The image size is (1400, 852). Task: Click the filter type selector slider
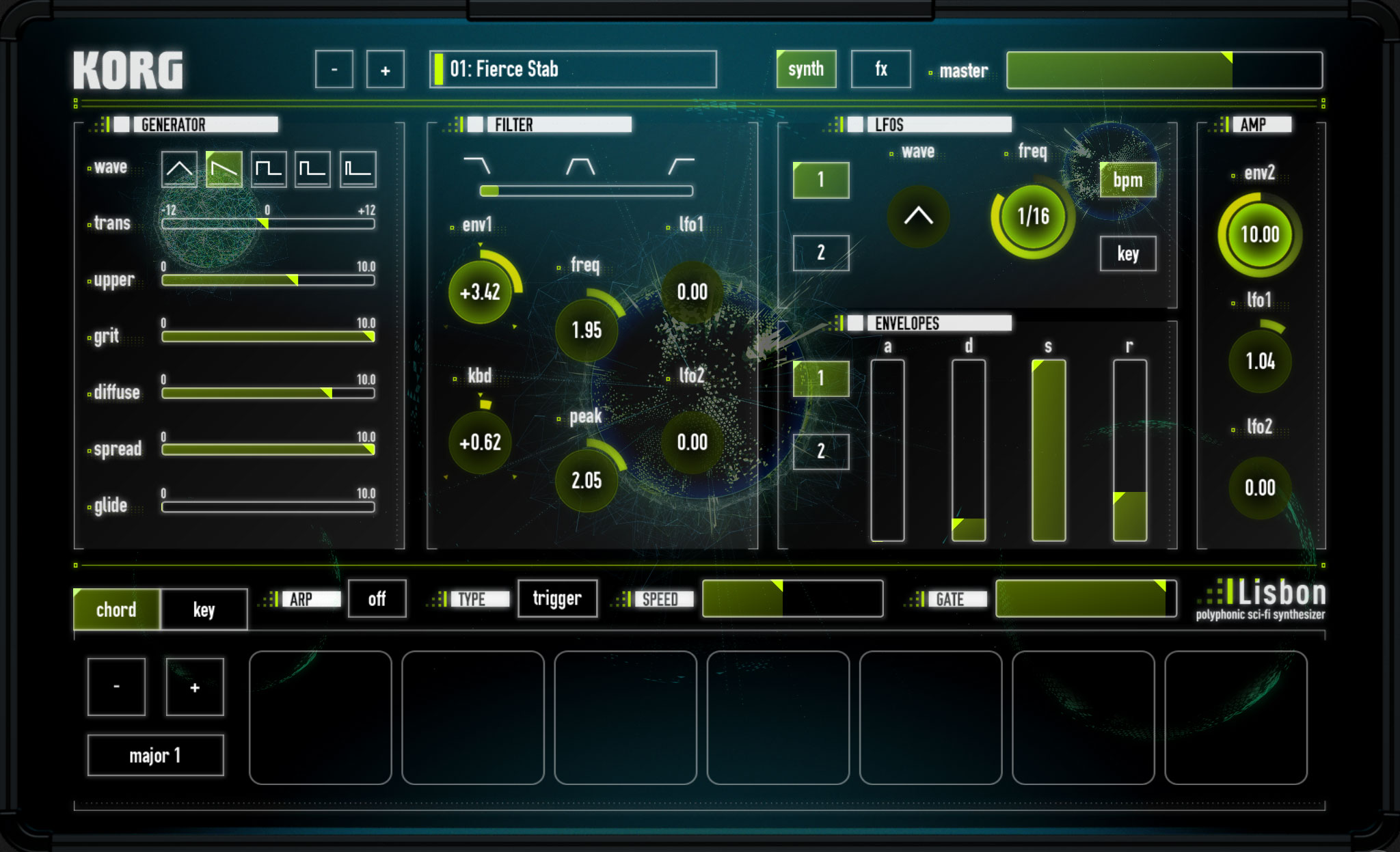pos(587,191)
